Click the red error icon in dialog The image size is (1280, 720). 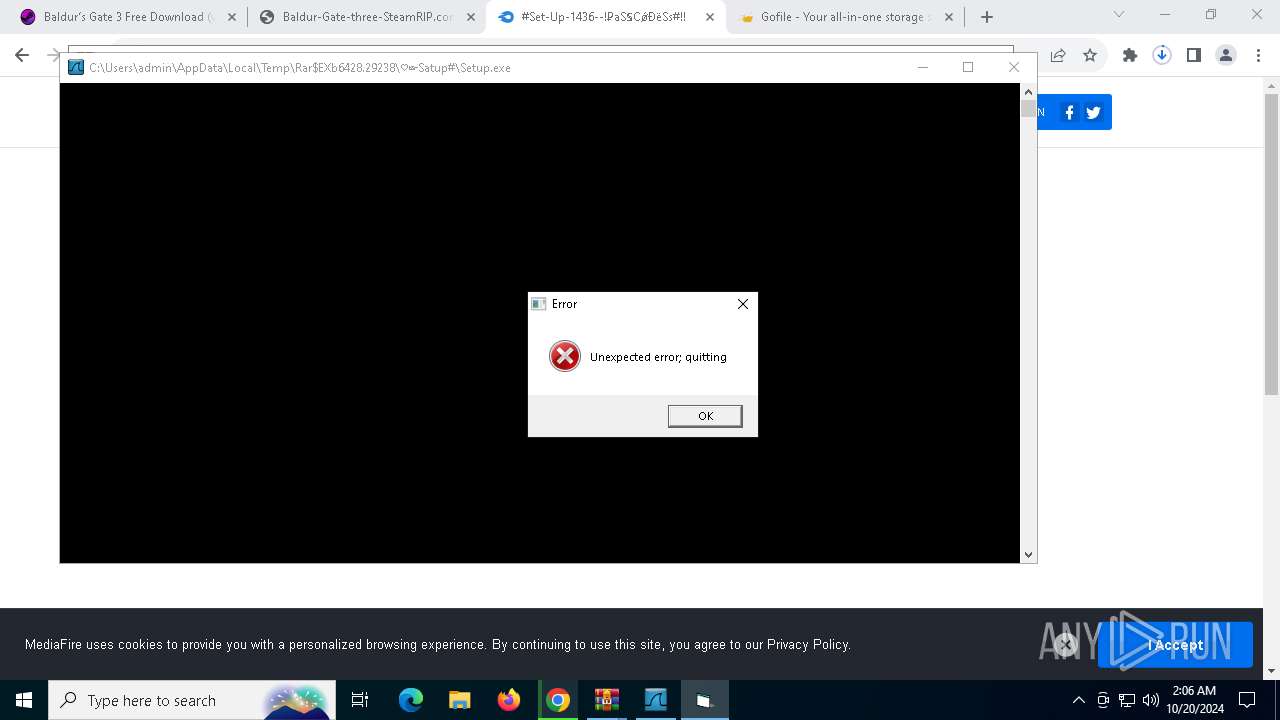565,356
